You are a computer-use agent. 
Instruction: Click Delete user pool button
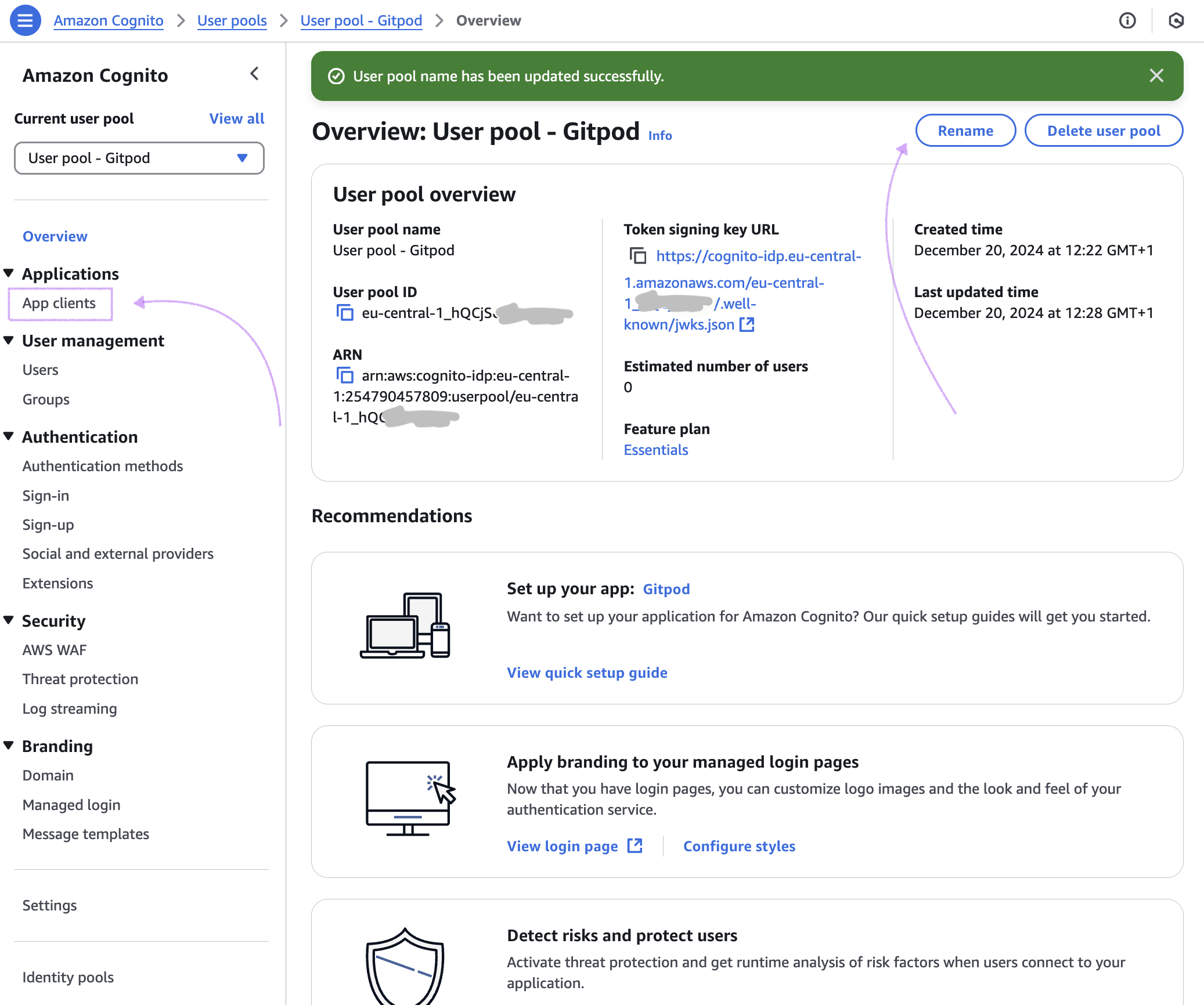coord(1104,131)
